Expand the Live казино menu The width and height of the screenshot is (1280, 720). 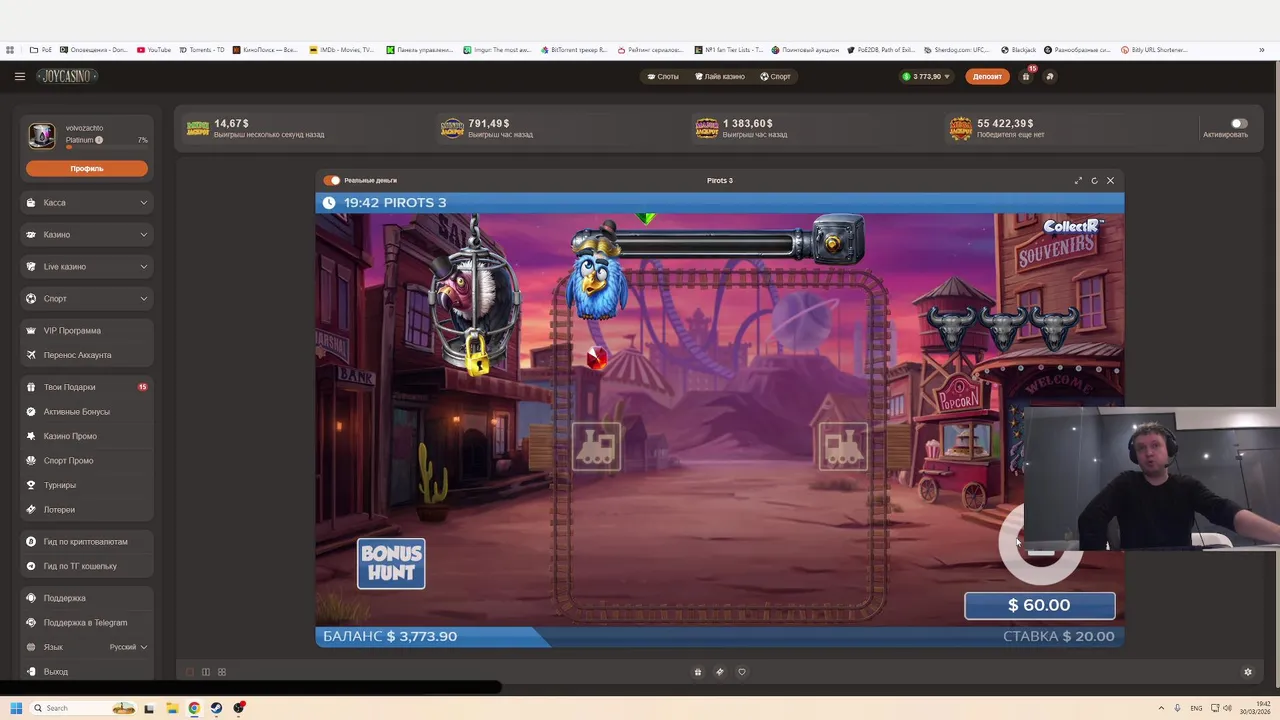point(87,267)
